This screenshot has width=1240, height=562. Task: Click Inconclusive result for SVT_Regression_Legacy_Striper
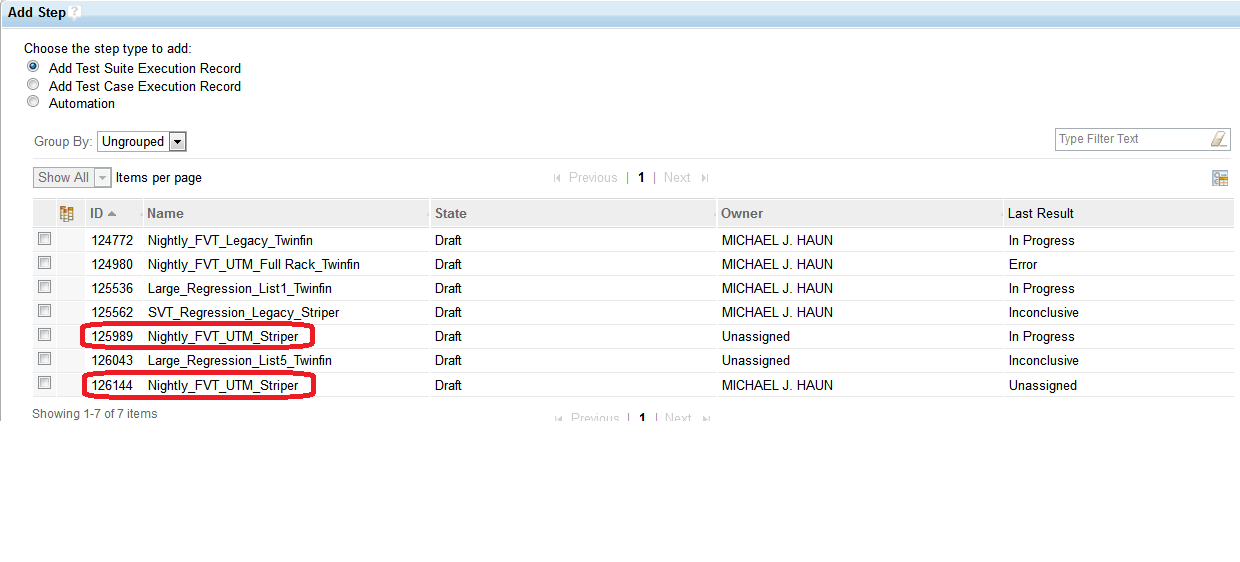(1043, 312)
